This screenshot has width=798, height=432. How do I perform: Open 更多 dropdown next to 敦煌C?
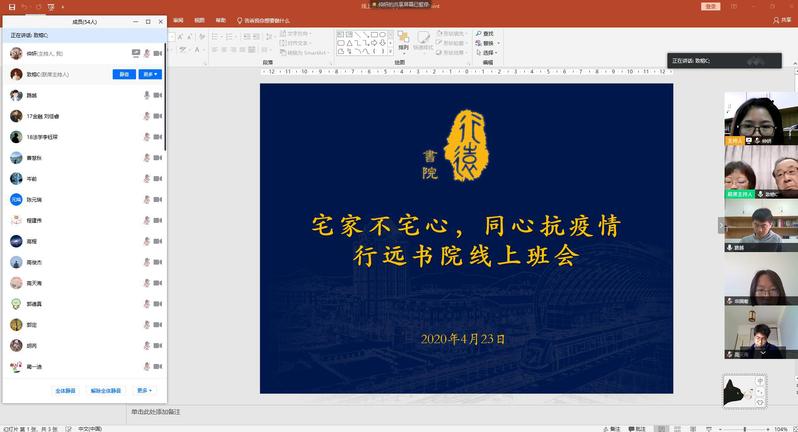[x=150, y=74]
